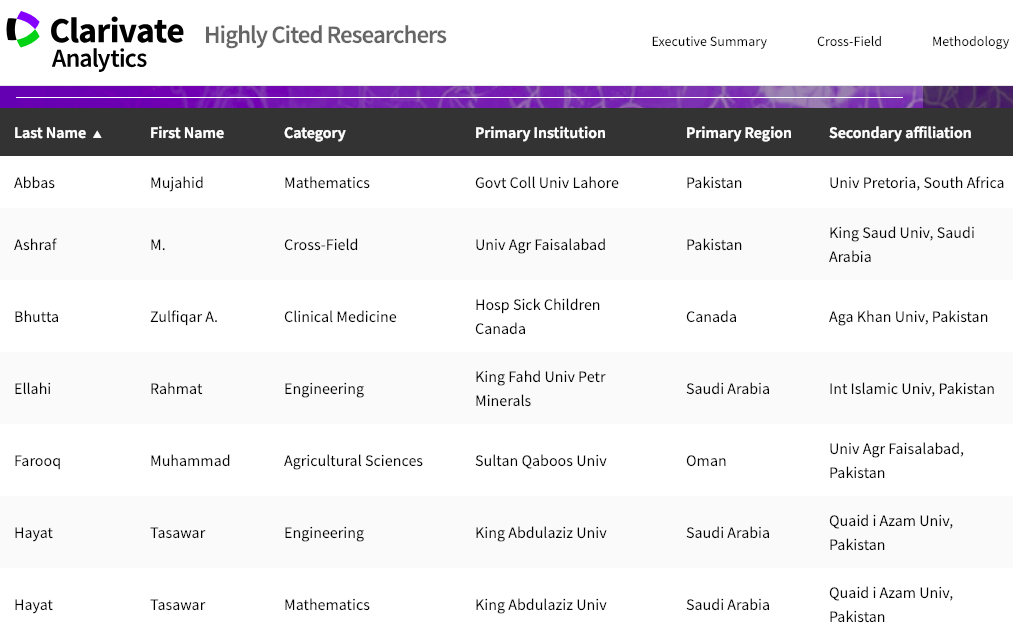Select the Abbas last name cell

point(34,183)
